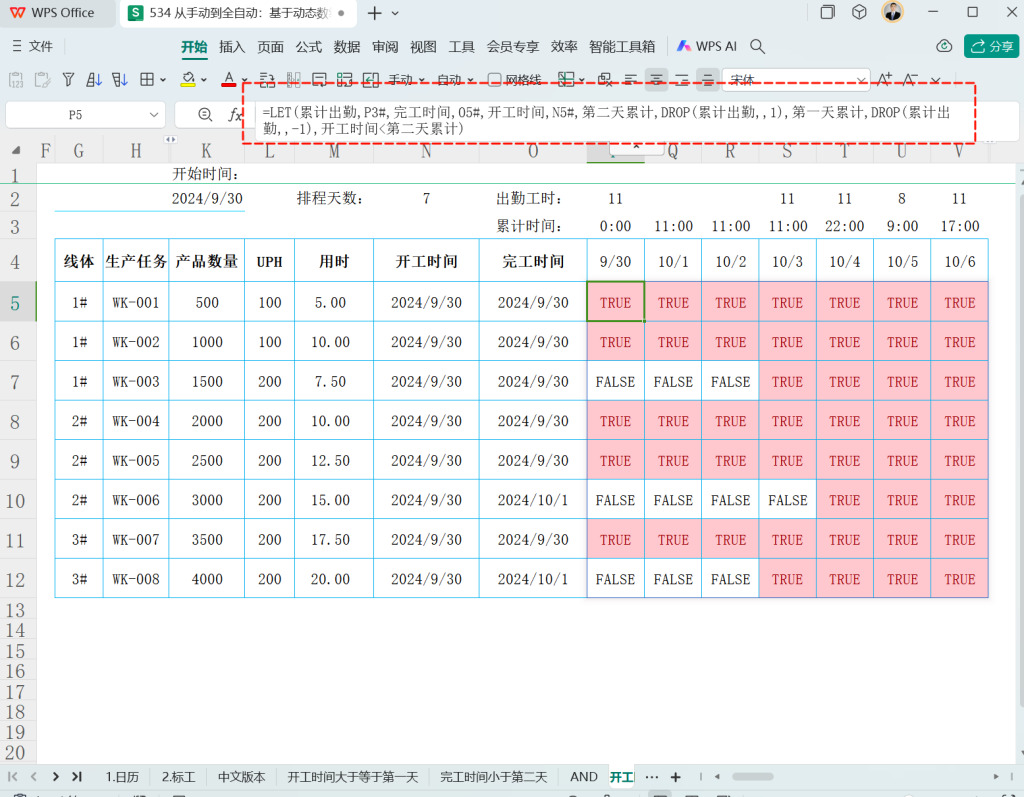The height and width of the screenshot is (797, 1024).
Task: Expand the freeze panes dropdown arrow
Action: pyautogui.click(x=582, y=80)
